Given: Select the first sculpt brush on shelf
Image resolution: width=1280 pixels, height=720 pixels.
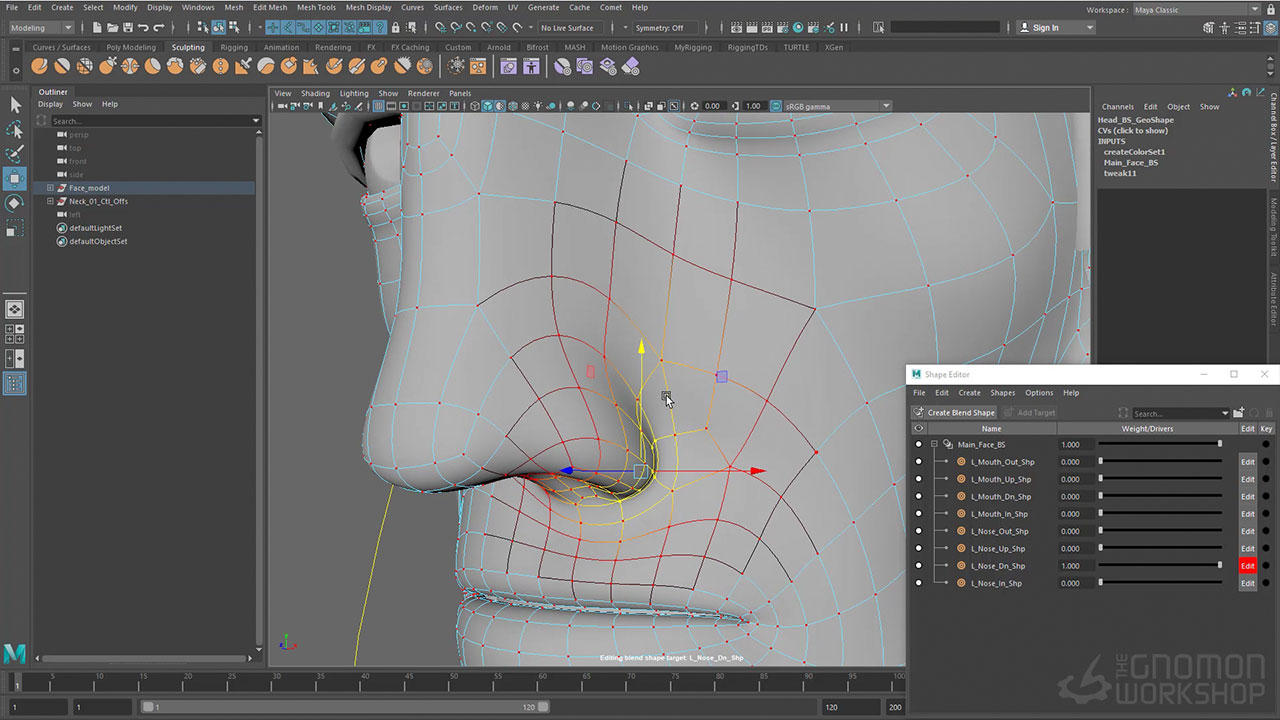Looking at the screenshot, I should point(39,66).
